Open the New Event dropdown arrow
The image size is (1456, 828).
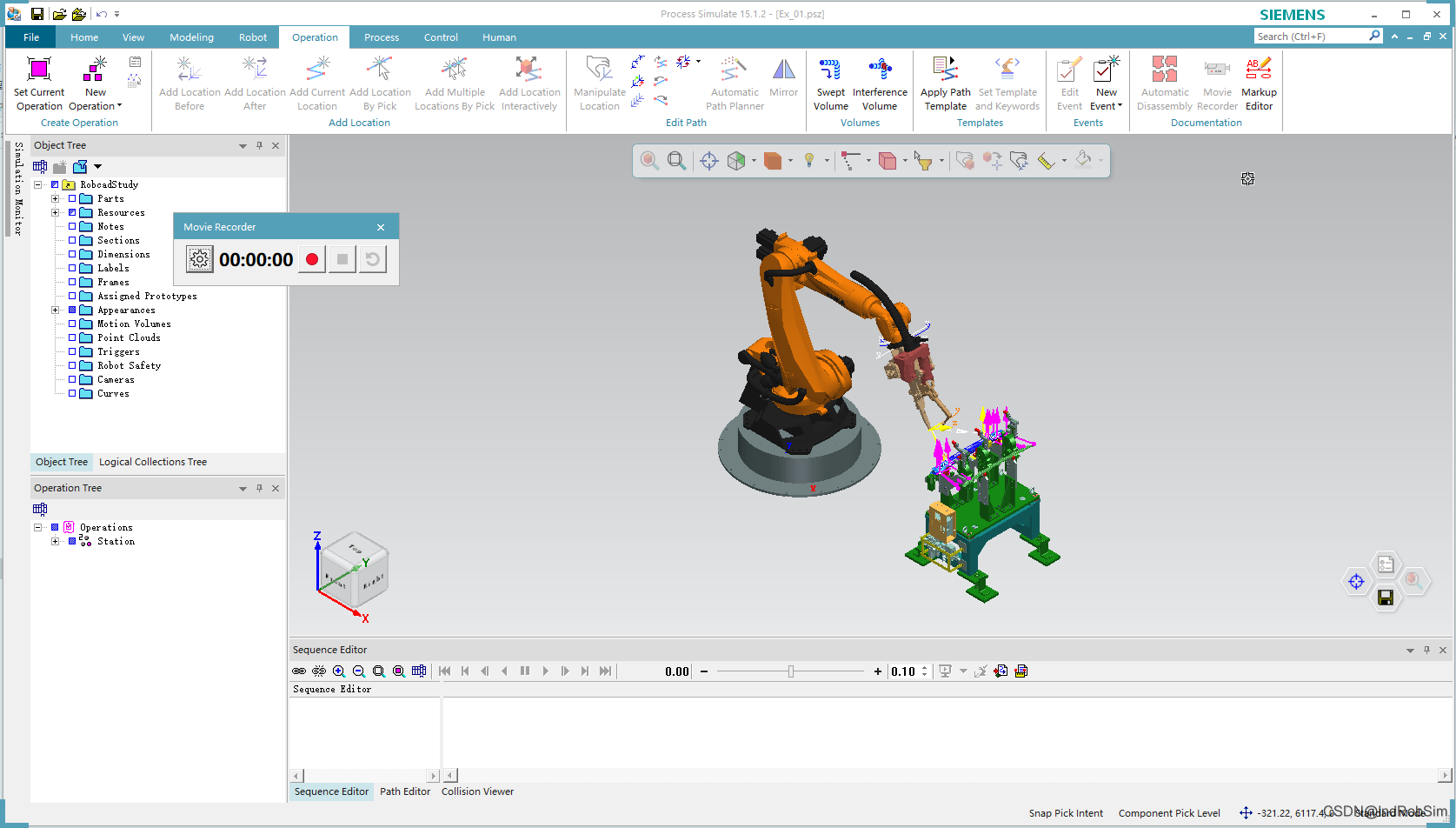1120,106
